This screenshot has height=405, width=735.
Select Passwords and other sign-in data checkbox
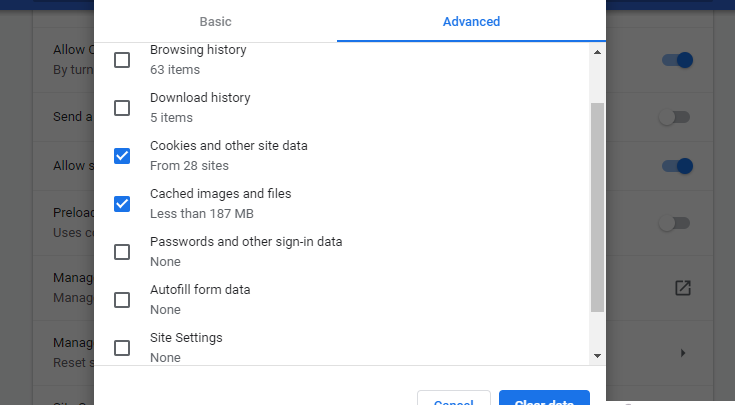pos(122,252)
